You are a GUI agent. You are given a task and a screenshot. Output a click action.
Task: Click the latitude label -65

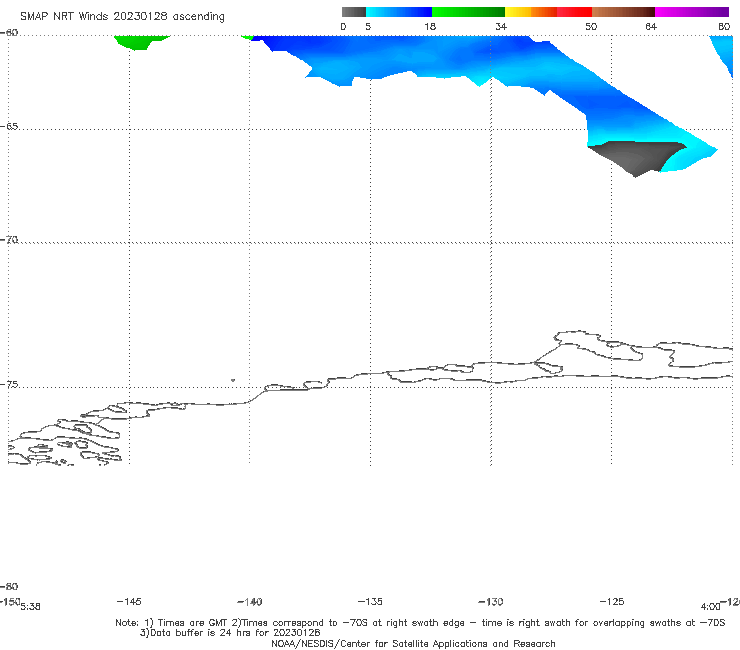pos(9,127)
